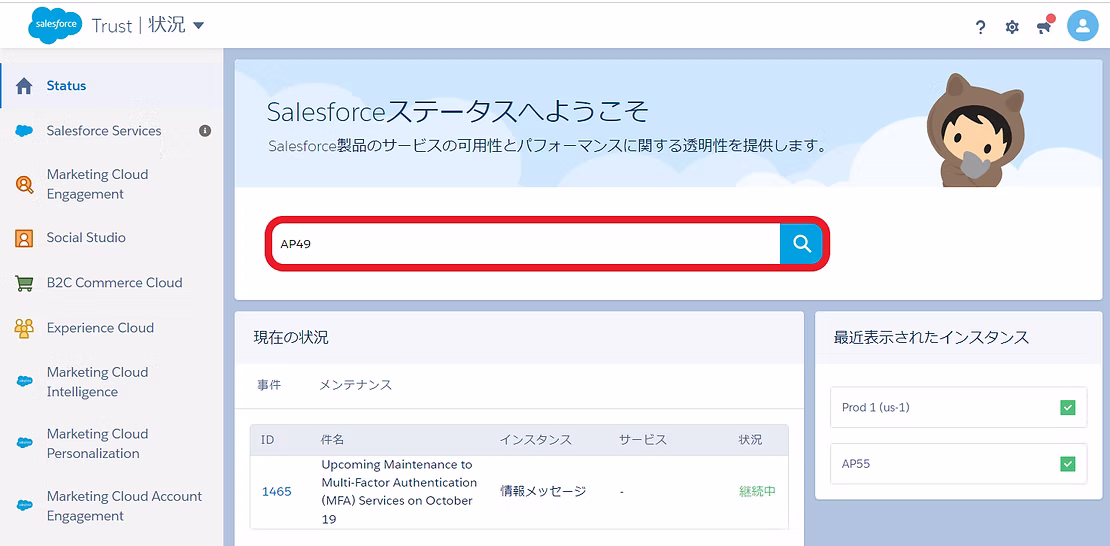Image resolution: width=1110 pixels, height=546 pixels.
Task: Open the user profile avatar
Action: [x=1082, y=26]
